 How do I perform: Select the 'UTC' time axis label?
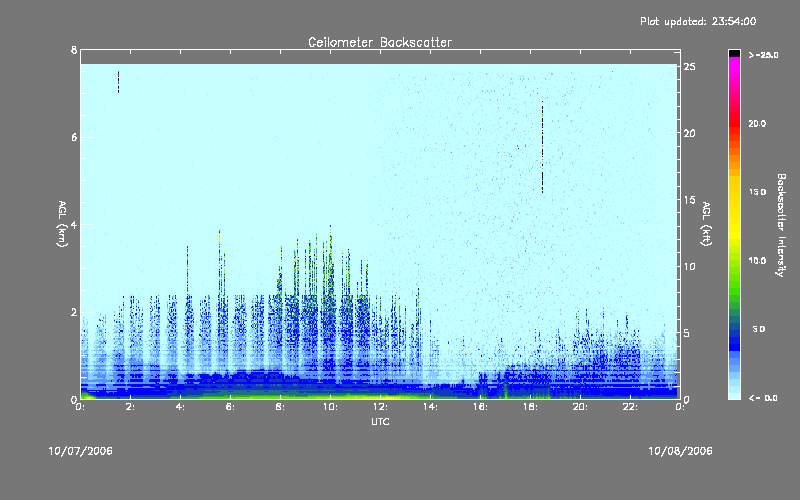380,421
